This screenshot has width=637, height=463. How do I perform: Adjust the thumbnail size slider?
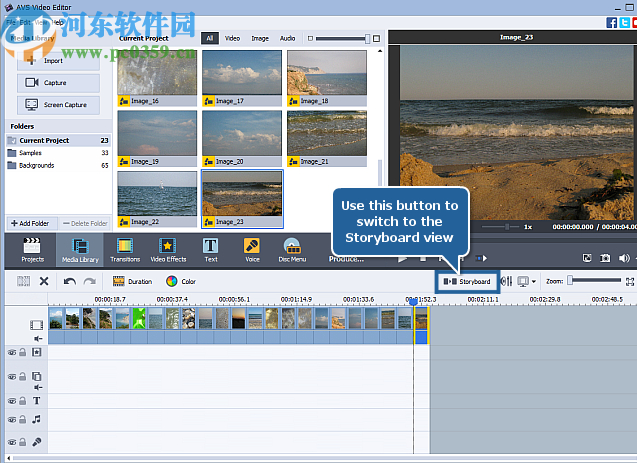coord(367,39)
